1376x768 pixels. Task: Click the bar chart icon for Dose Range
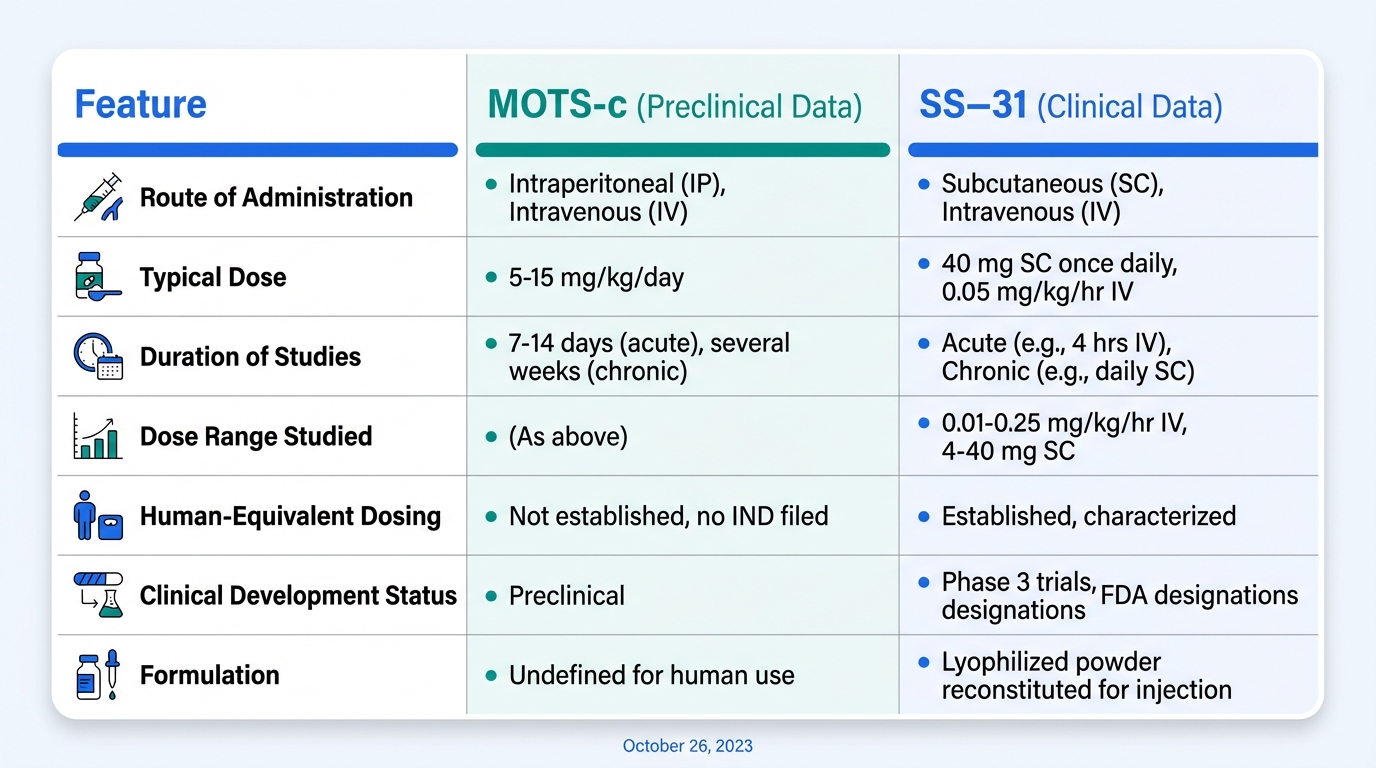click(x=98, y=436)
